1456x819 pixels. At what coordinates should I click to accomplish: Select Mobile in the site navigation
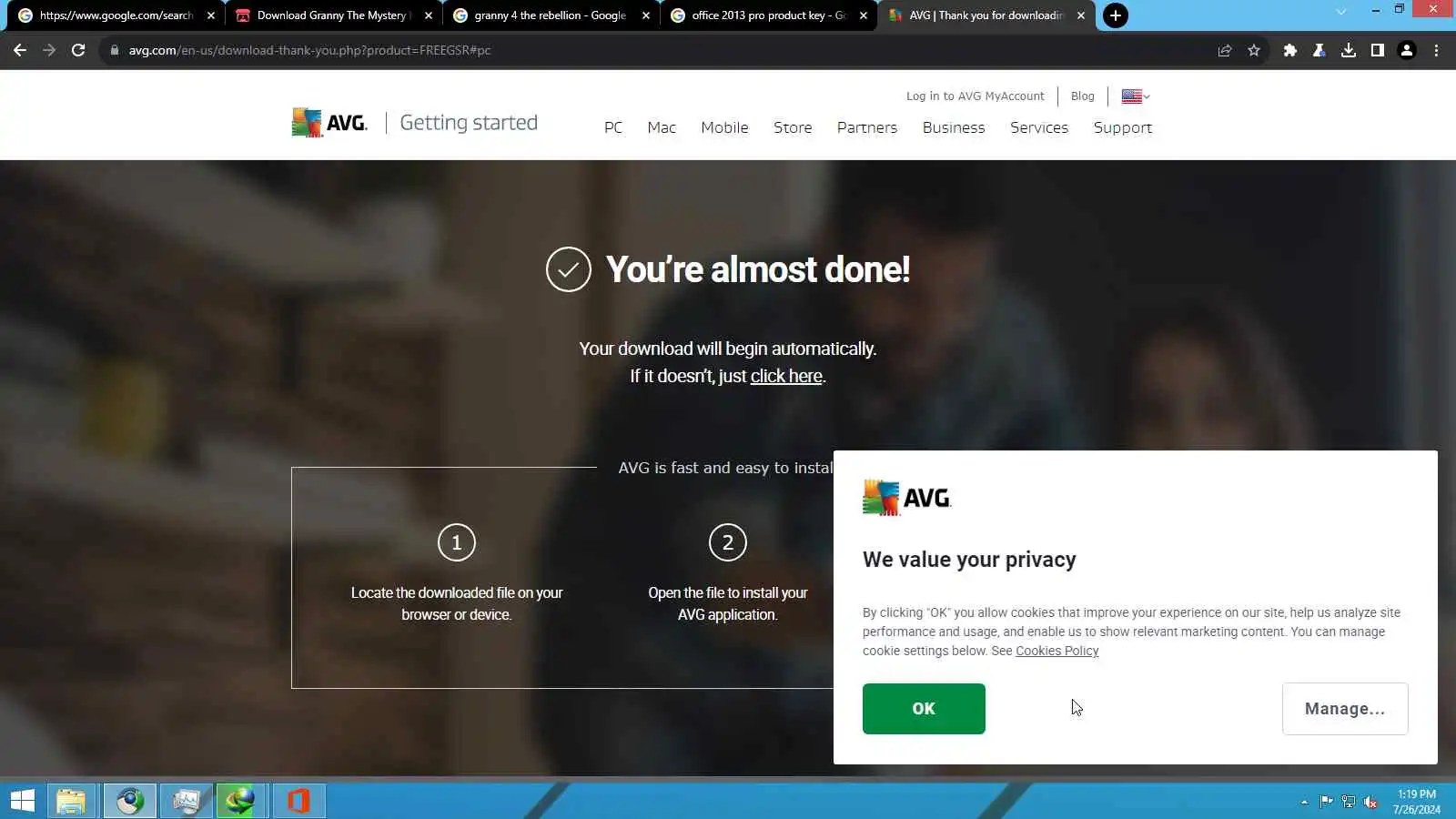724,127
